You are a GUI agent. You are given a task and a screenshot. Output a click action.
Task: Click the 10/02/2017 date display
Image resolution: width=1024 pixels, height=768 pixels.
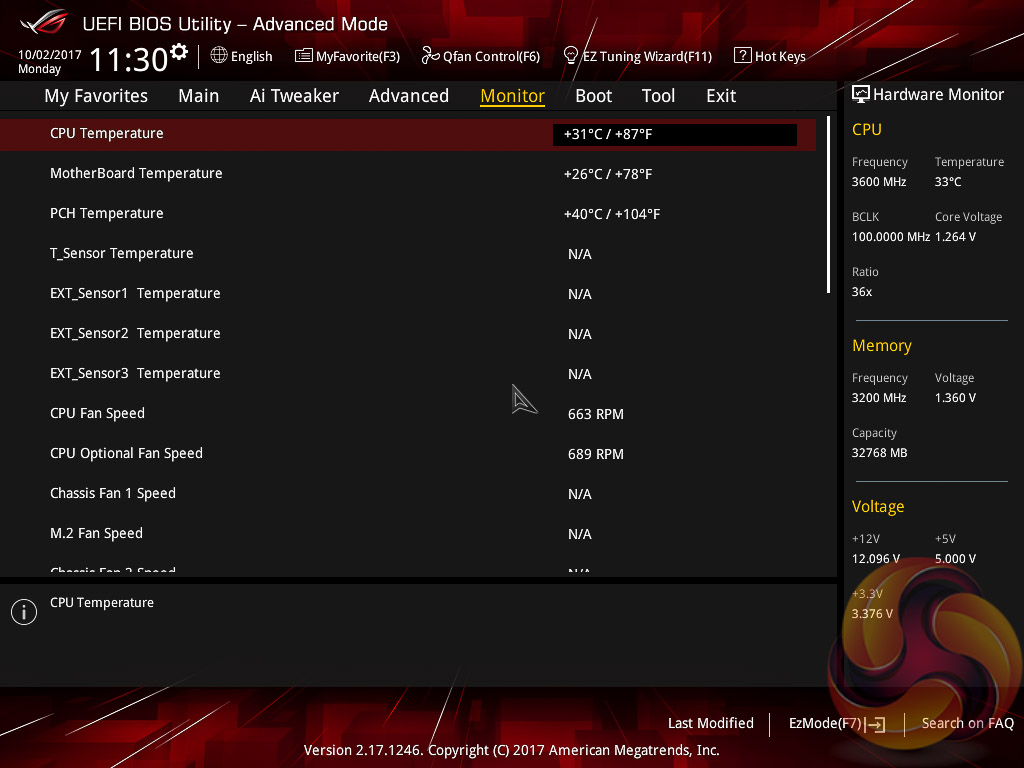click(50, 55)
